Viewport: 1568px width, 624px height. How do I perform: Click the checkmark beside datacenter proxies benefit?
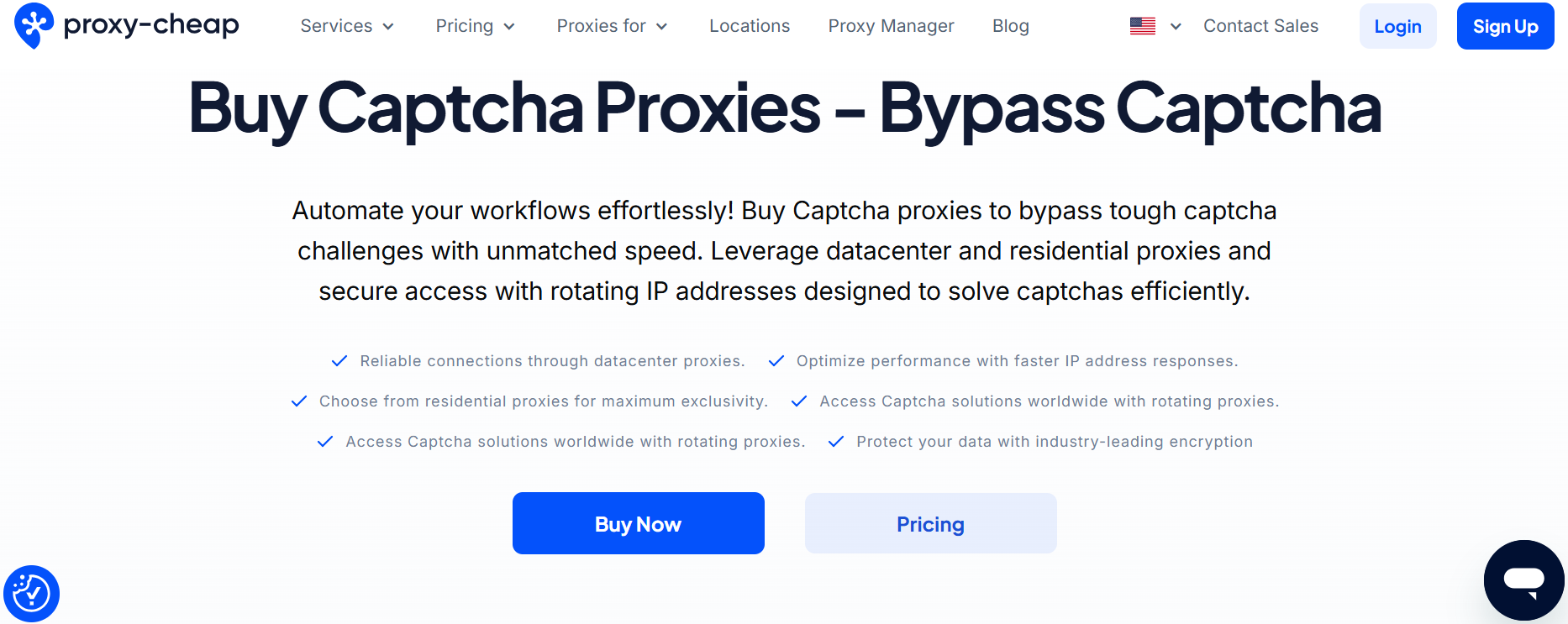point(339,360)
